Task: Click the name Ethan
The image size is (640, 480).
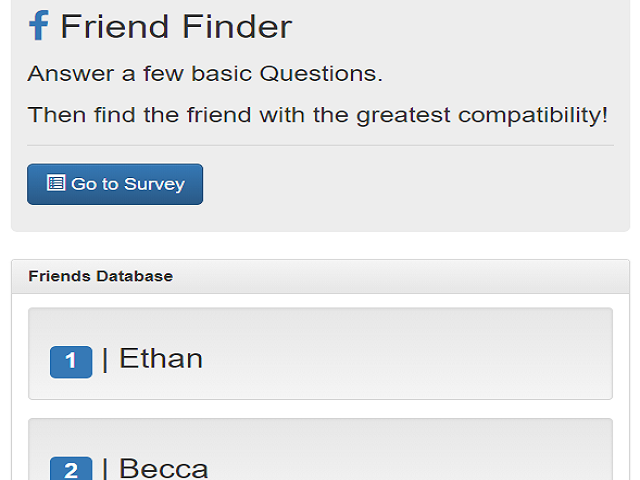Action: pos(161,358)
